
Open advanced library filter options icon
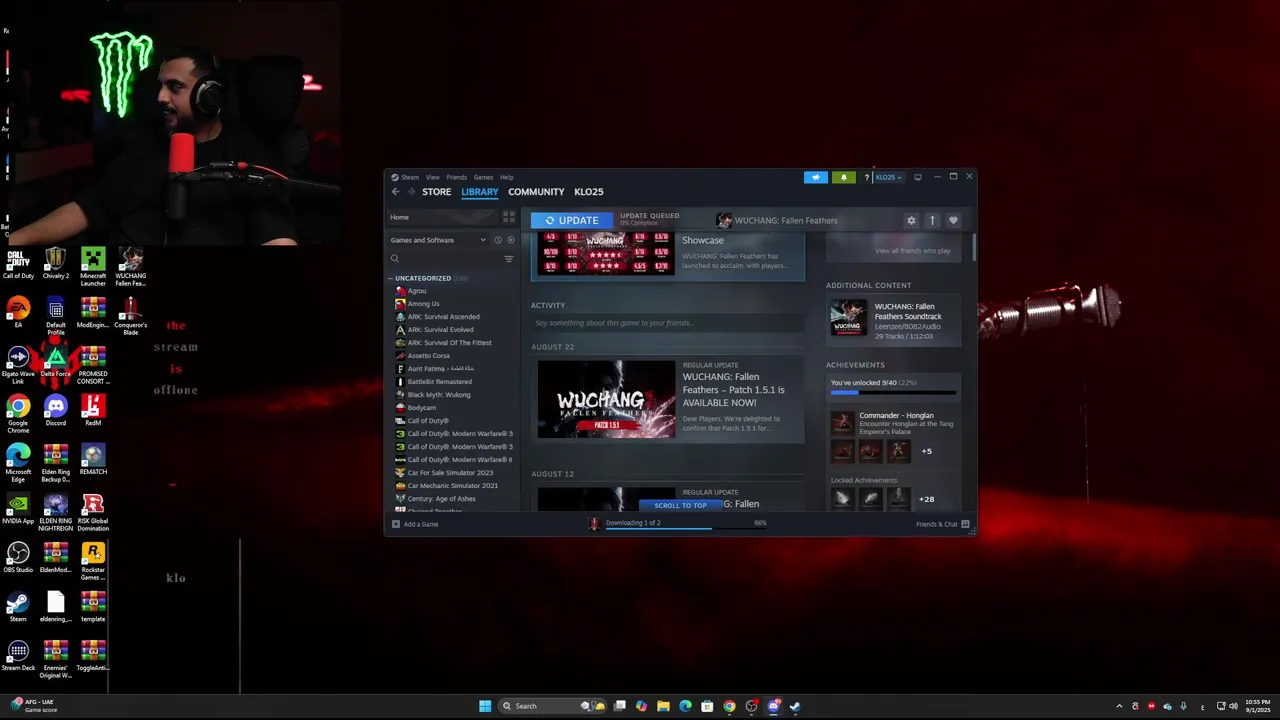(509, 259)
